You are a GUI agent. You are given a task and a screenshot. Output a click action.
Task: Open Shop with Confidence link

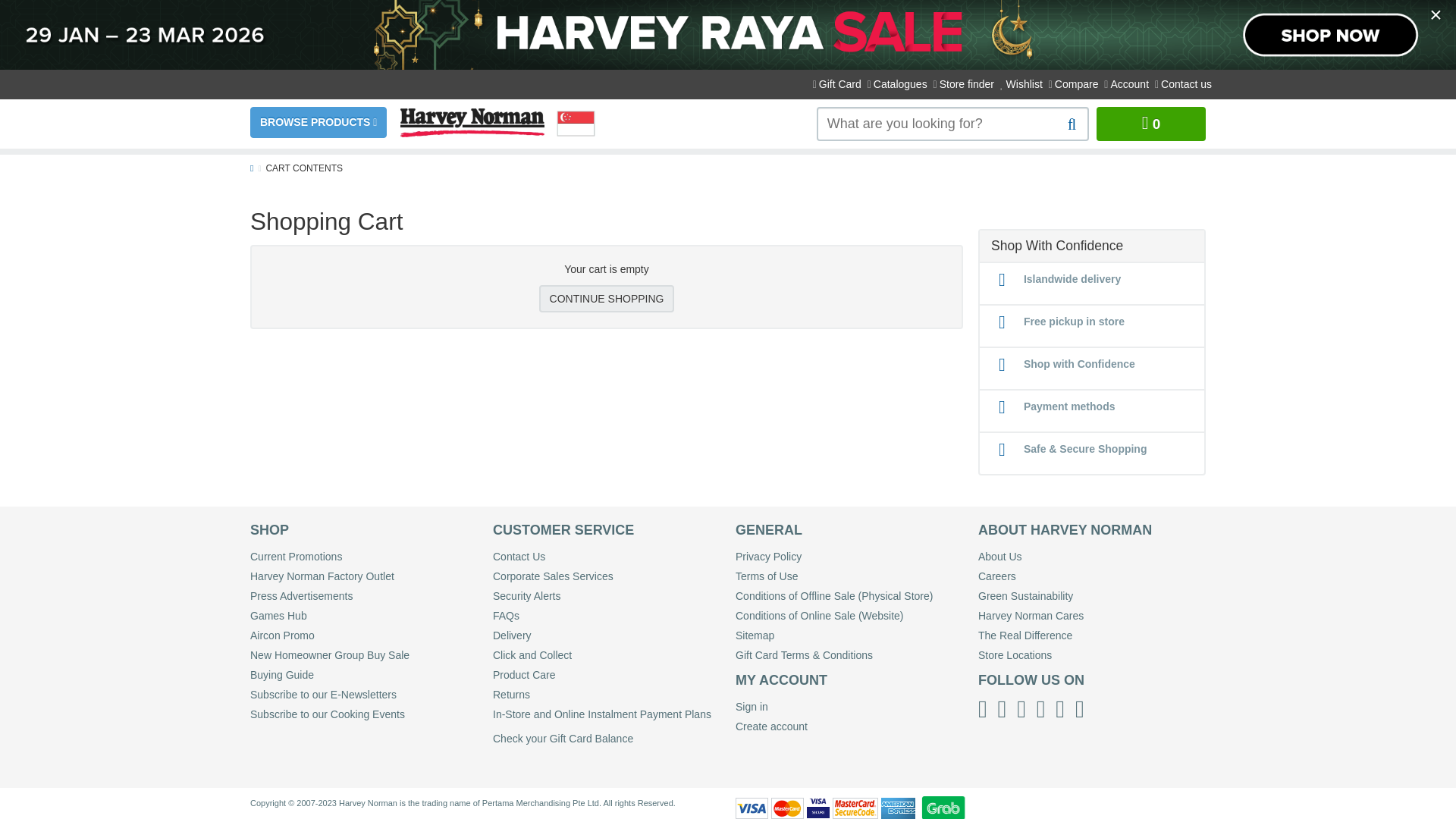(x=1079, y=364)
